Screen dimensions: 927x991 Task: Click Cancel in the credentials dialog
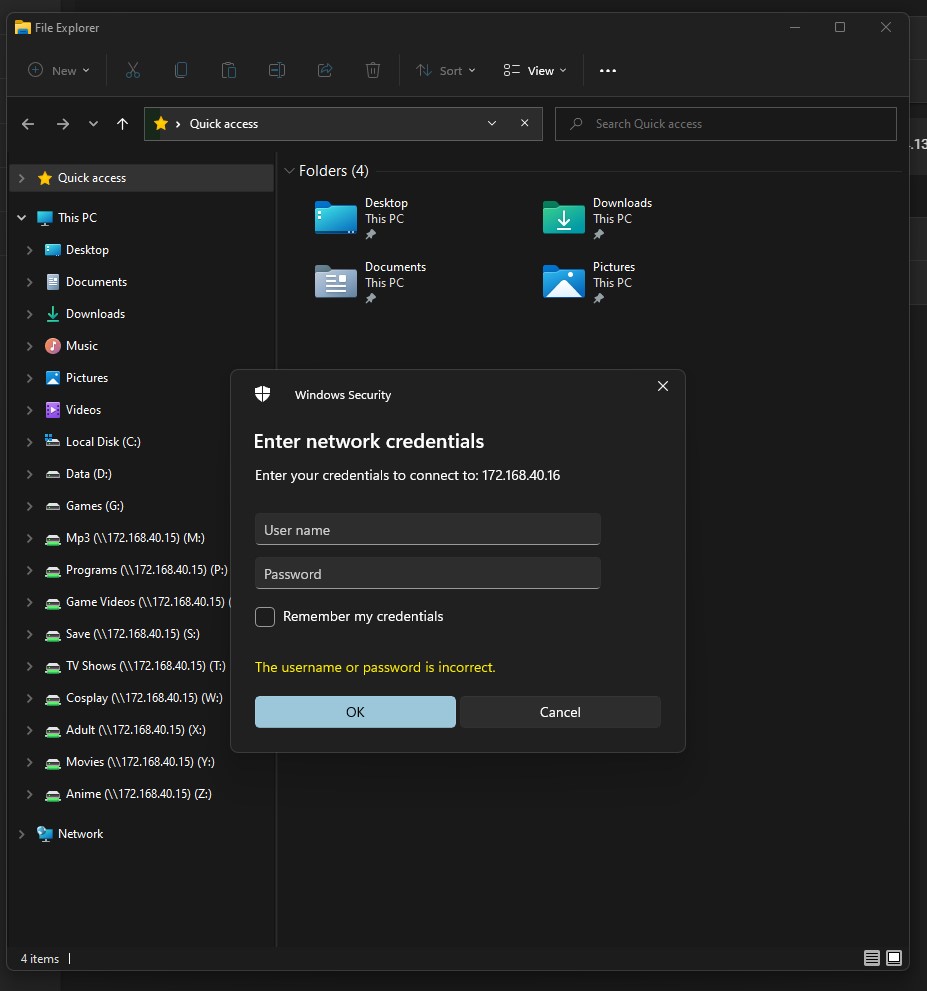coord(560,712)
